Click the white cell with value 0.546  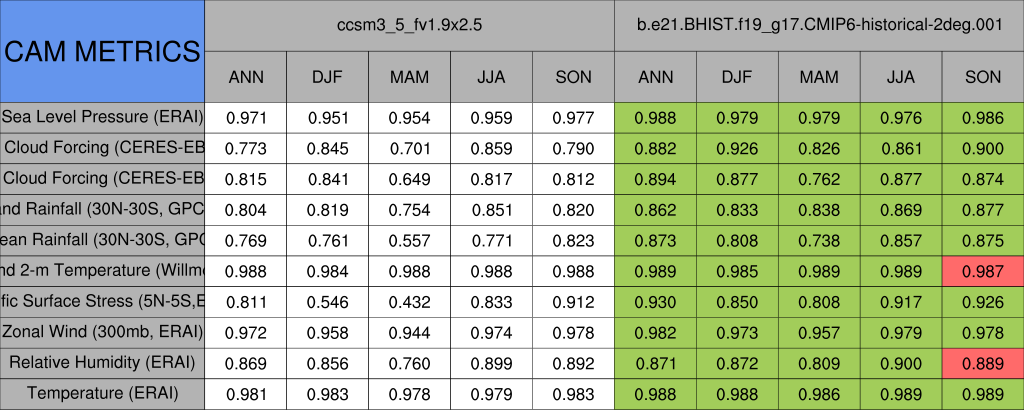[327, 301]
